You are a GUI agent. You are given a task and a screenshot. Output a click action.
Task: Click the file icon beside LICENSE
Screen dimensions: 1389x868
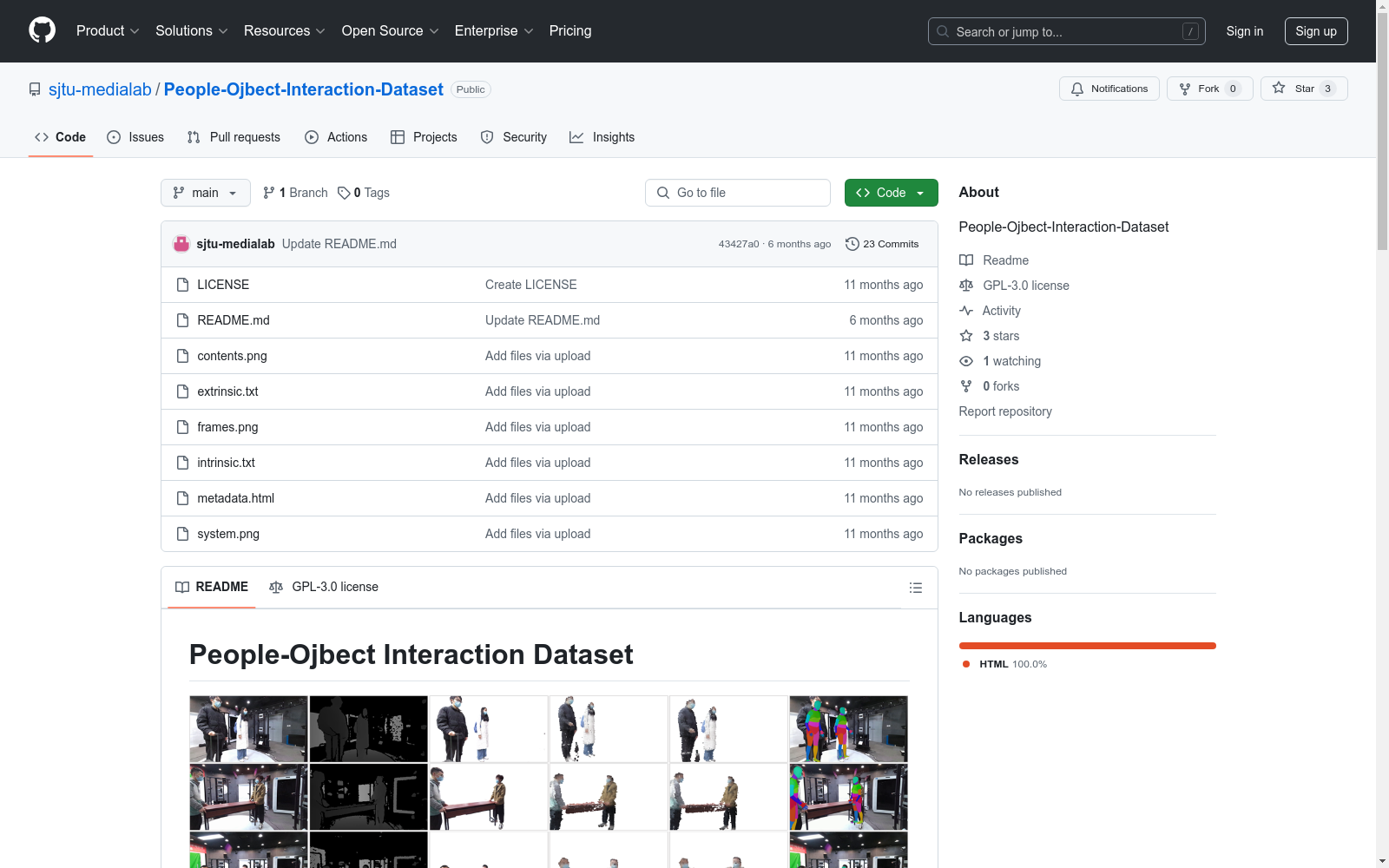pos(182,285)
